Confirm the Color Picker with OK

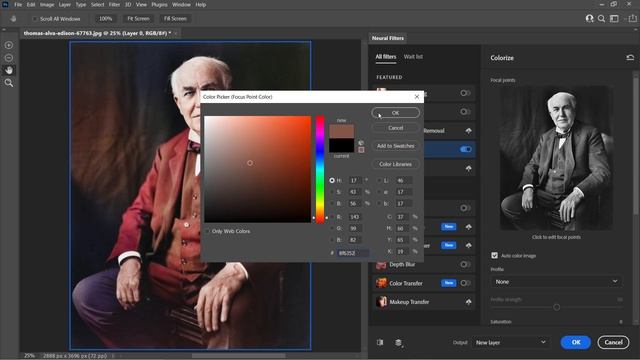pos(396,113)
